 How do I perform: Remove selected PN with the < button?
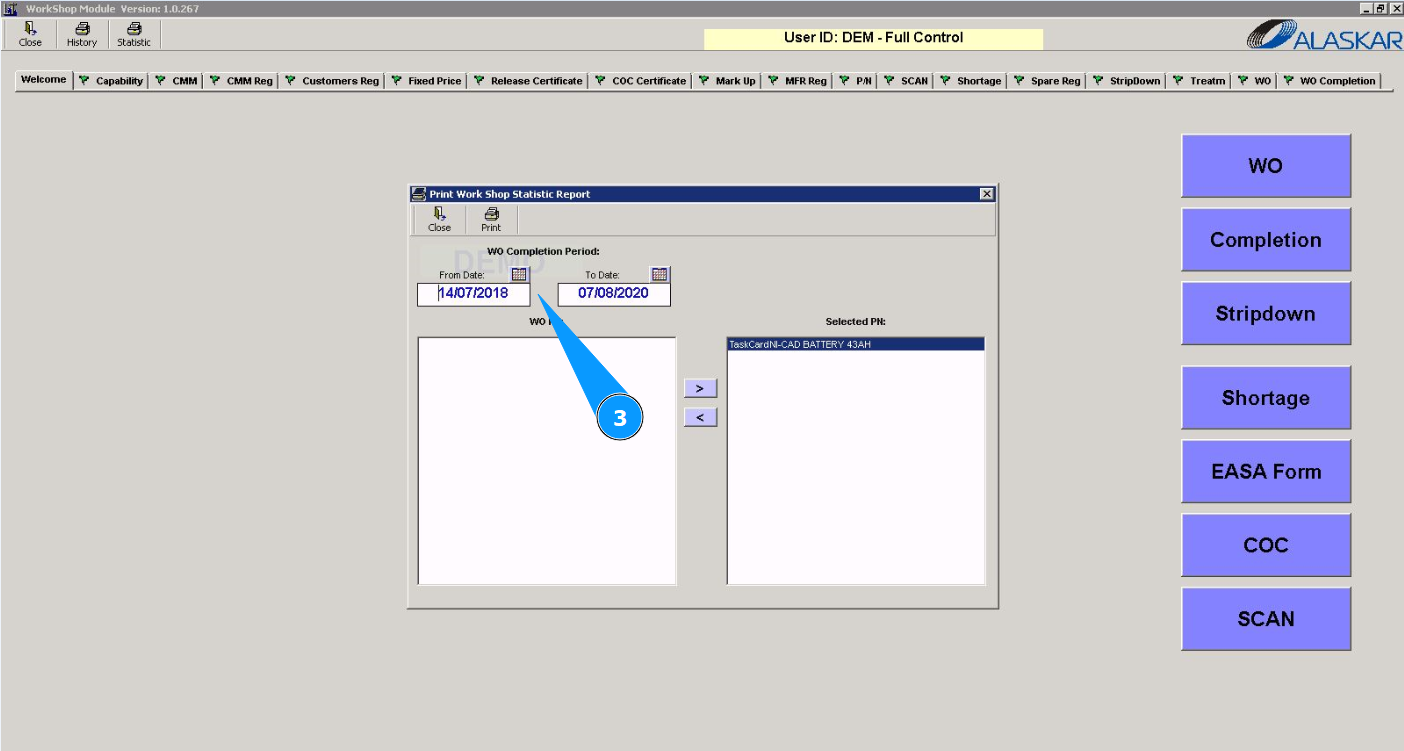click(x=700, y=417)
